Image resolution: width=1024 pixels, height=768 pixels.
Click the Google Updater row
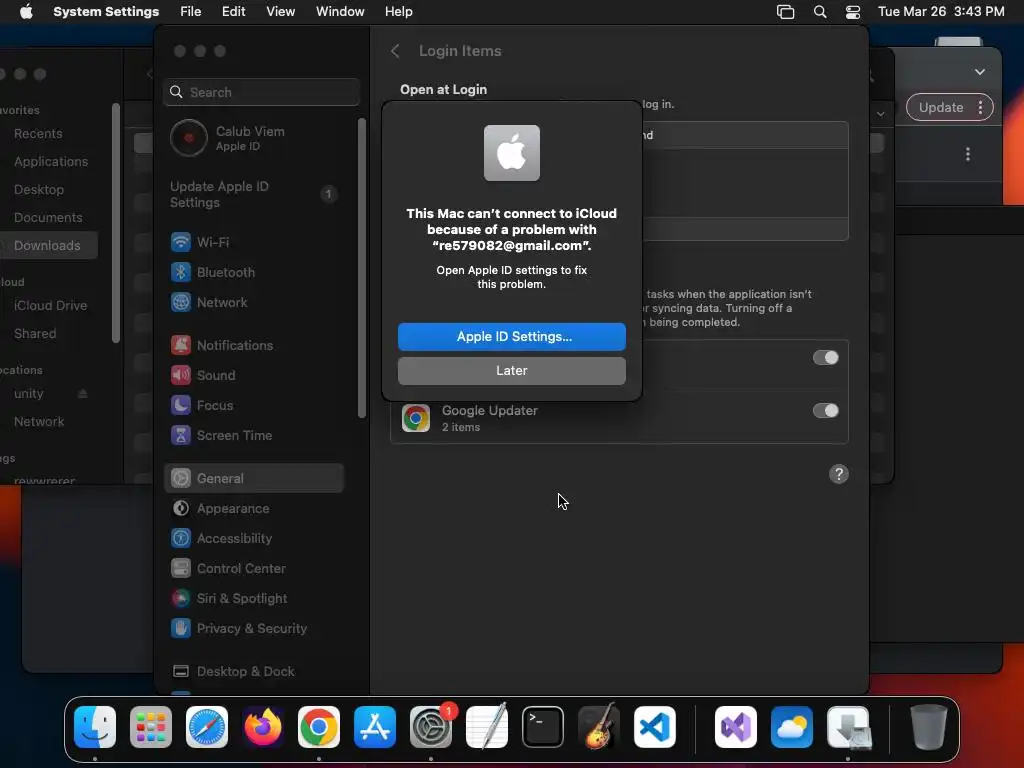coord(619,418)
